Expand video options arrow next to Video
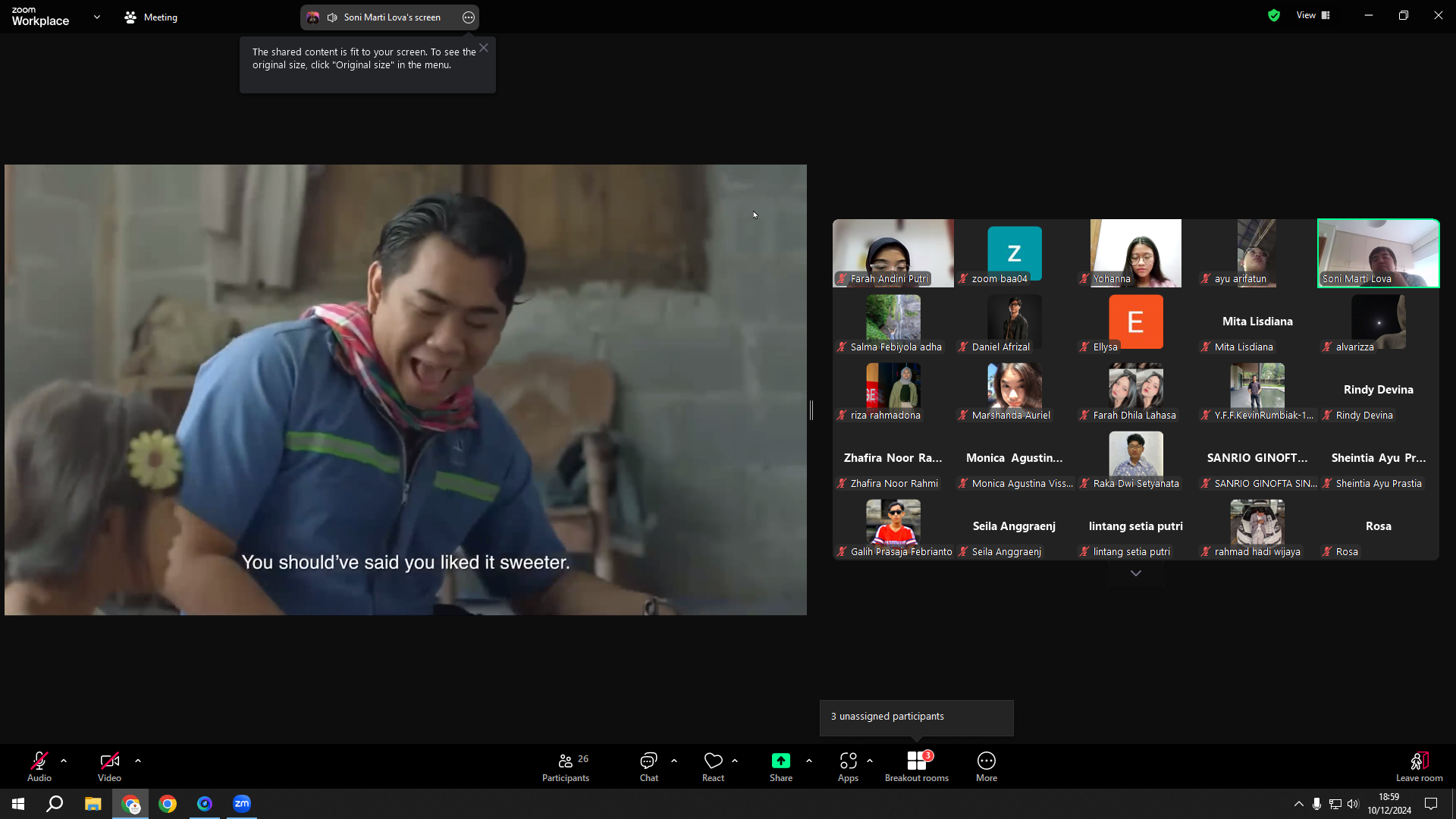 pyautogui.click(x=138, y=761)
